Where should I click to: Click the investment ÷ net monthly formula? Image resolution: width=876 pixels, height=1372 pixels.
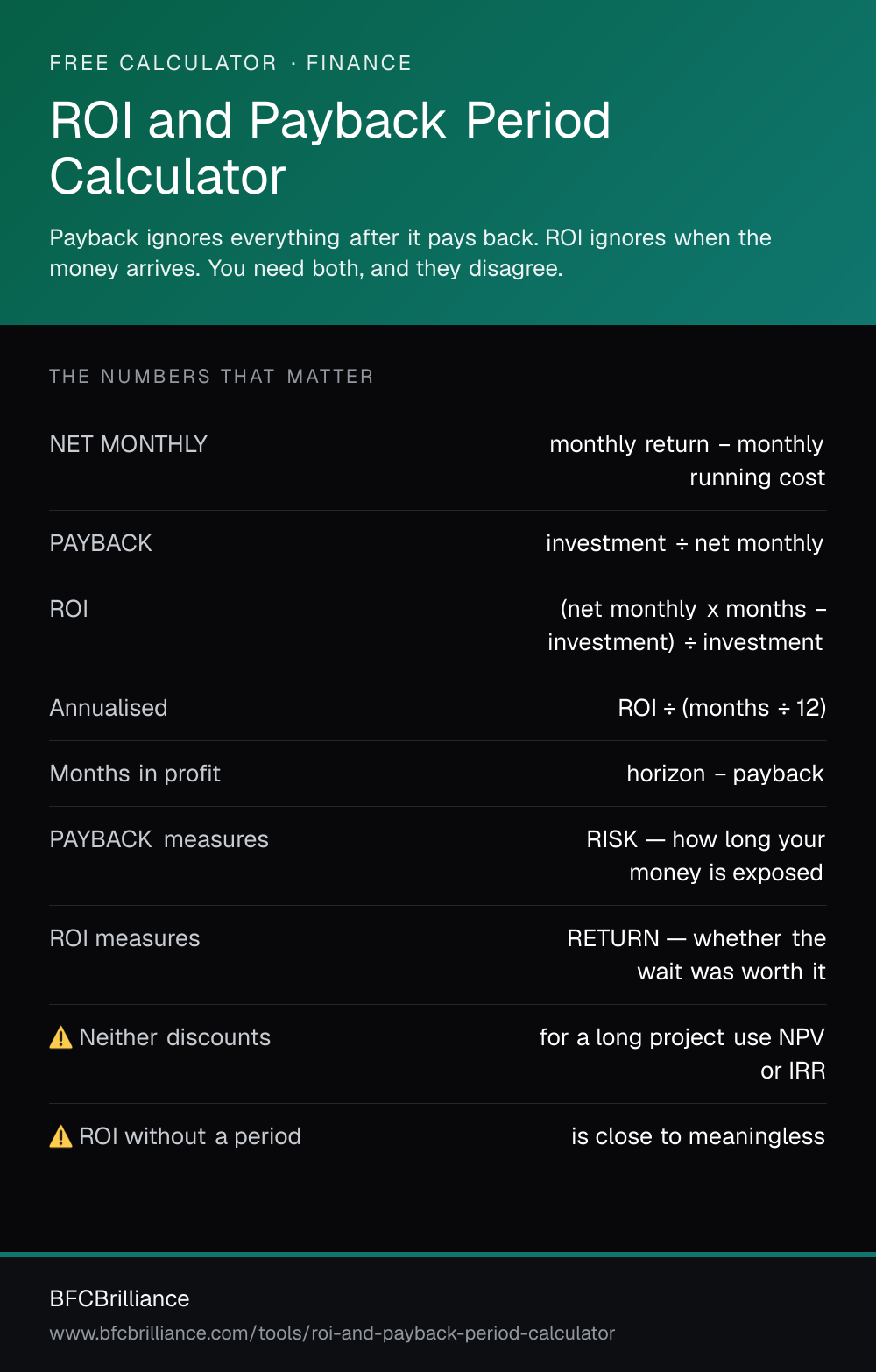pyautogui.click(x=685, y=543)
